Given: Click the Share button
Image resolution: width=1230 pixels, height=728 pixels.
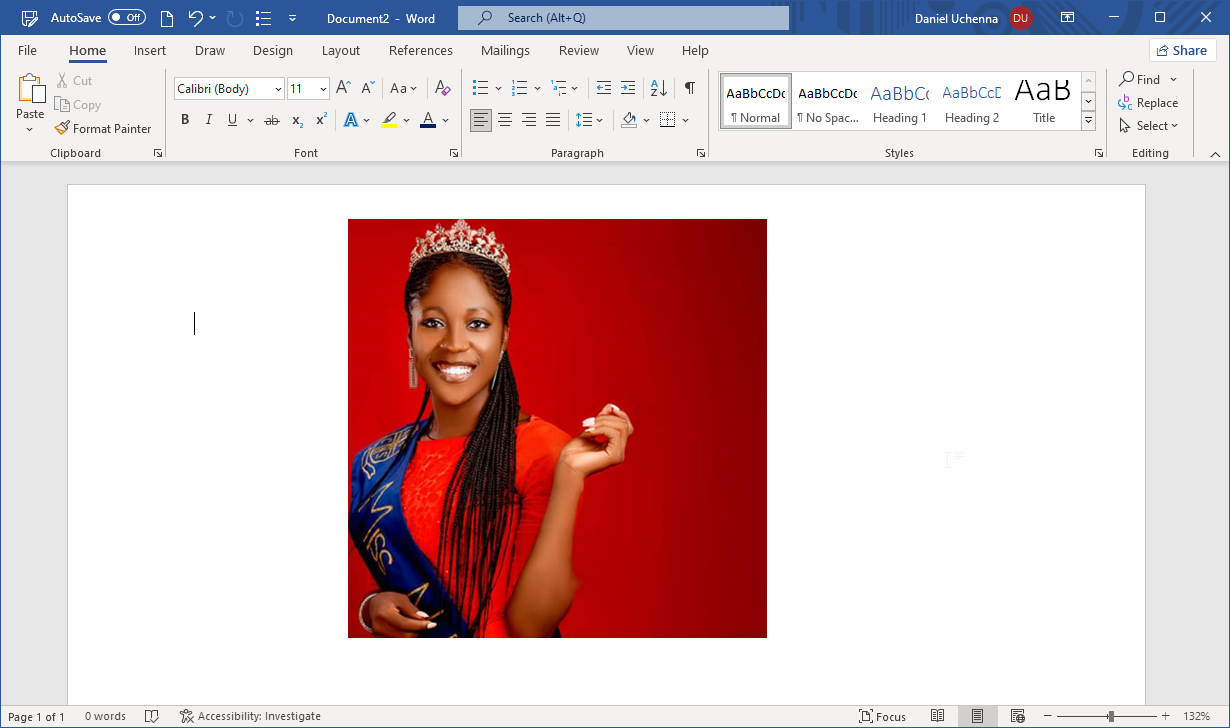Looking at the screenshot, I should [1181, 50].
